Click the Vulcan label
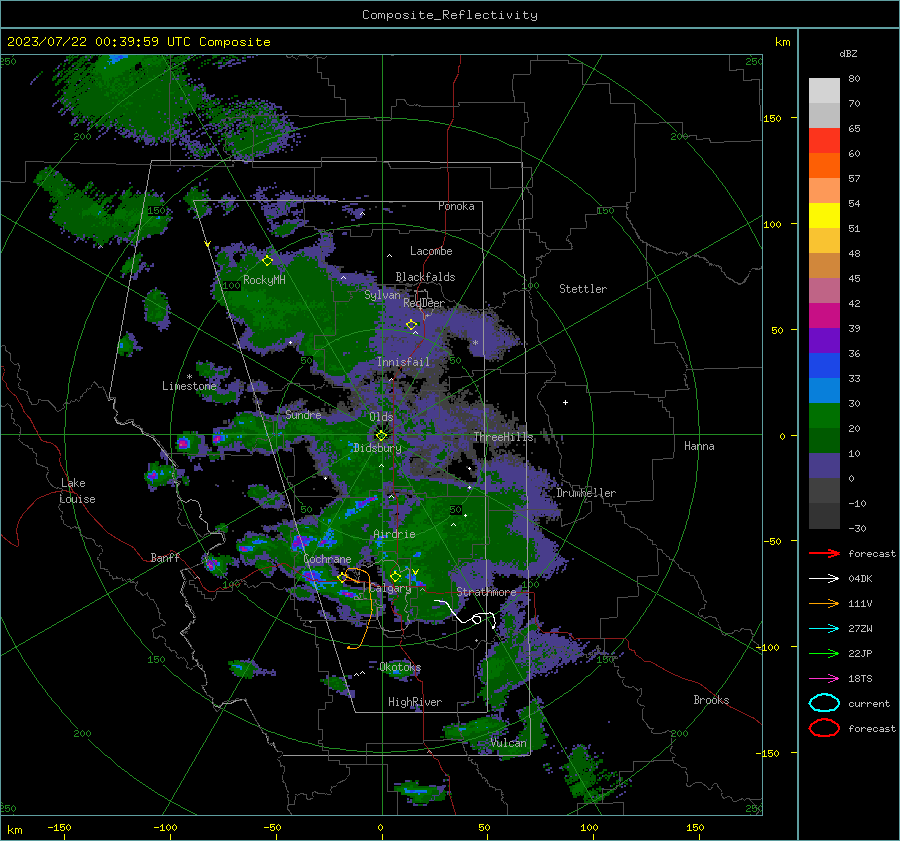 (509, 743)
